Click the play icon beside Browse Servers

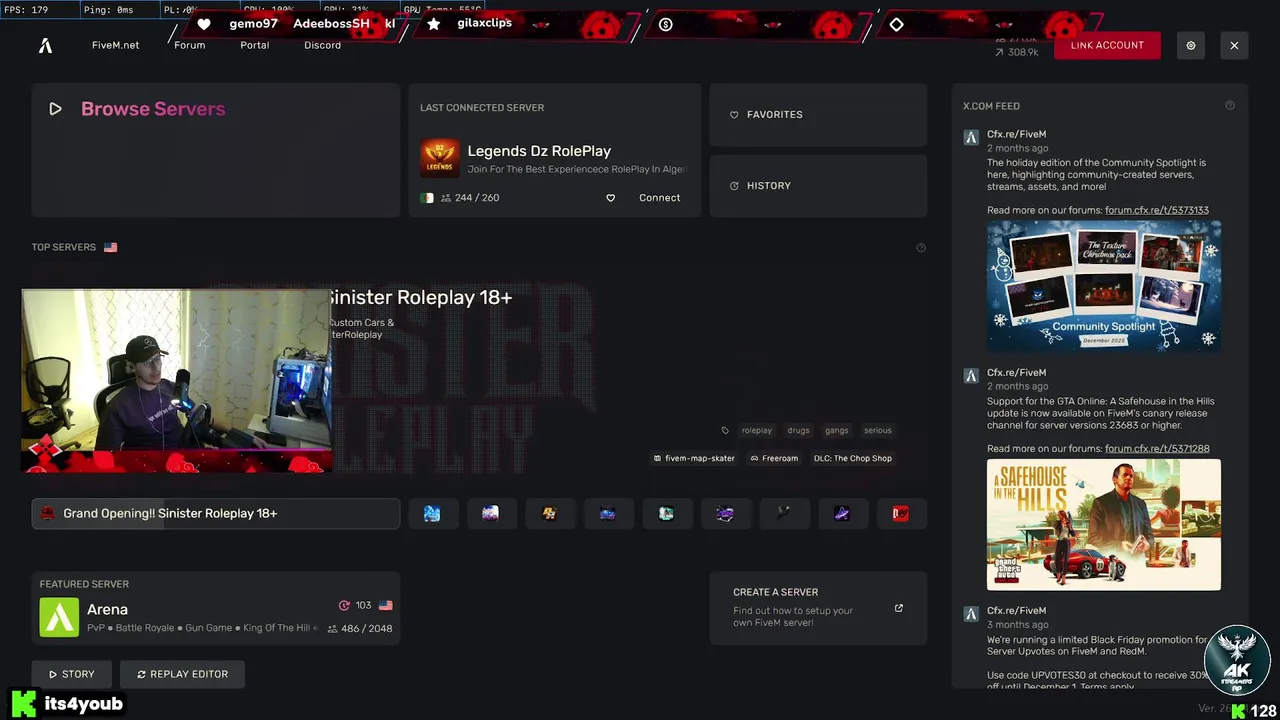coord(55,109)
